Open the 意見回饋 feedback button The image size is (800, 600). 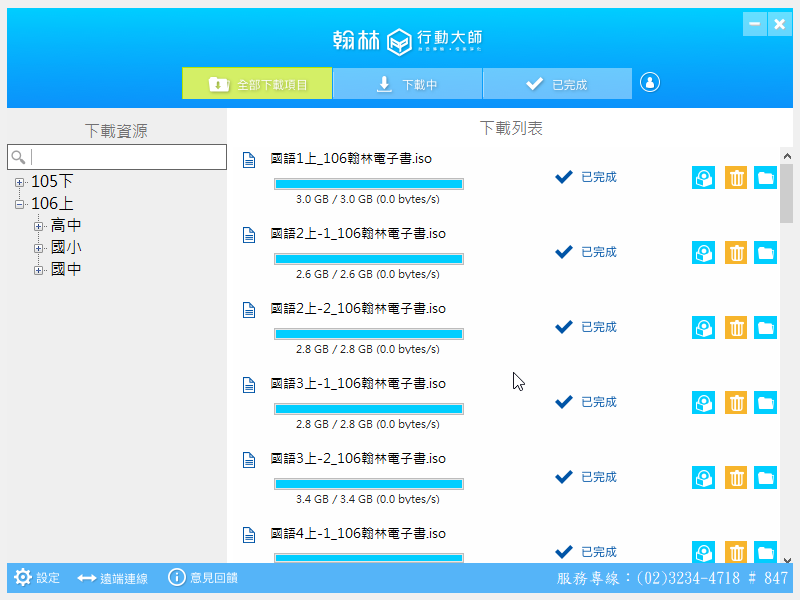(x=203, y=578)
